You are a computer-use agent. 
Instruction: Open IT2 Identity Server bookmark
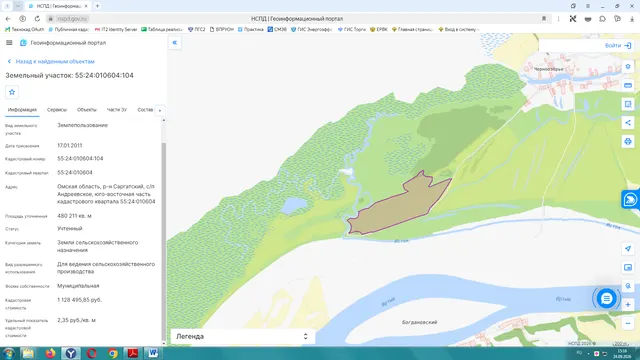[116, 29]
